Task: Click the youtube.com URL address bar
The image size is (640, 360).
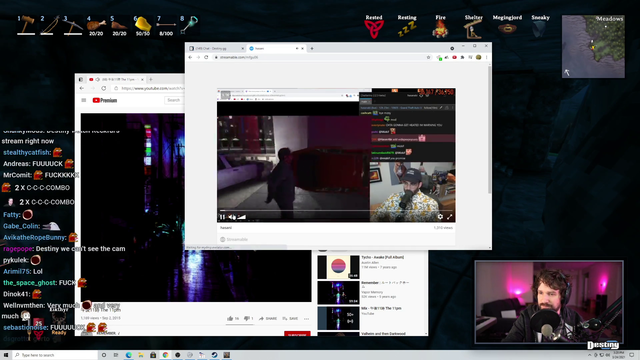Action: tap(149, 88)
